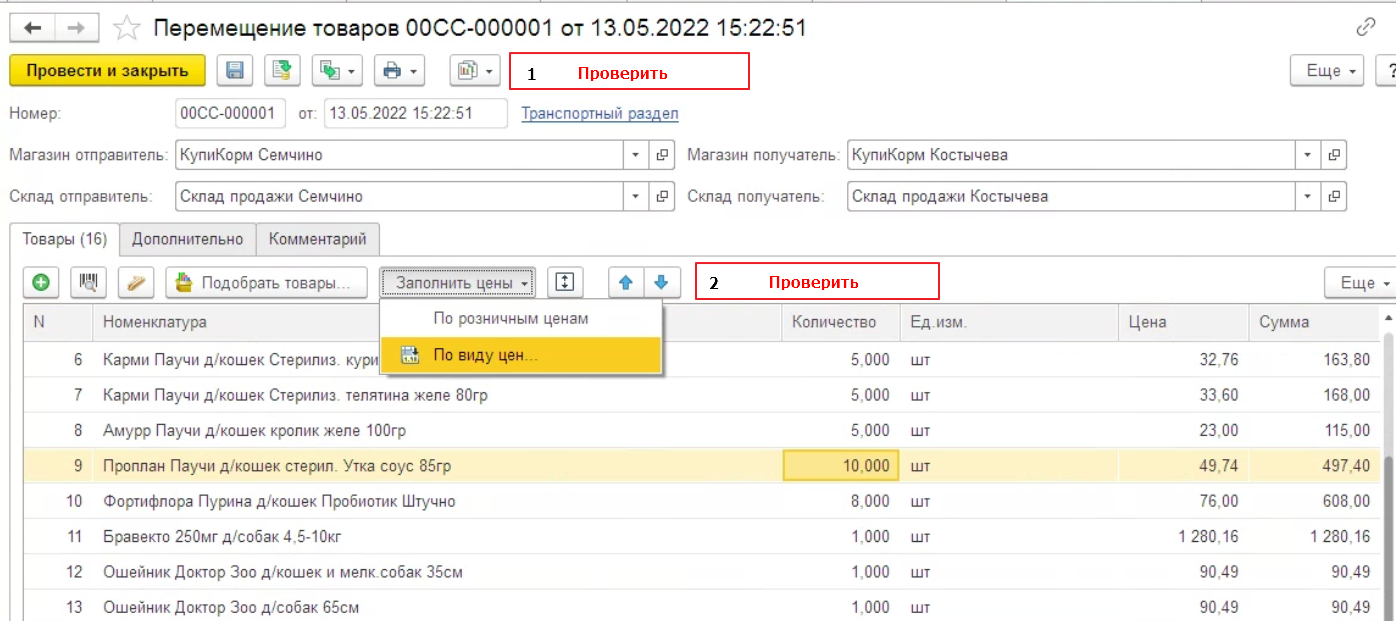Viewport: 1396px width, 621px height.
Task: Copy the document link with the chain icon
Action: pyautogui.click(x=1365, y=28)
